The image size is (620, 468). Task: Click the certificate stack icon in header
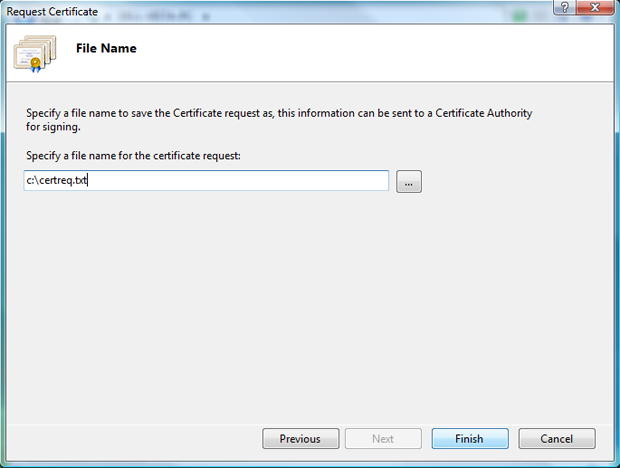(35, 53)
